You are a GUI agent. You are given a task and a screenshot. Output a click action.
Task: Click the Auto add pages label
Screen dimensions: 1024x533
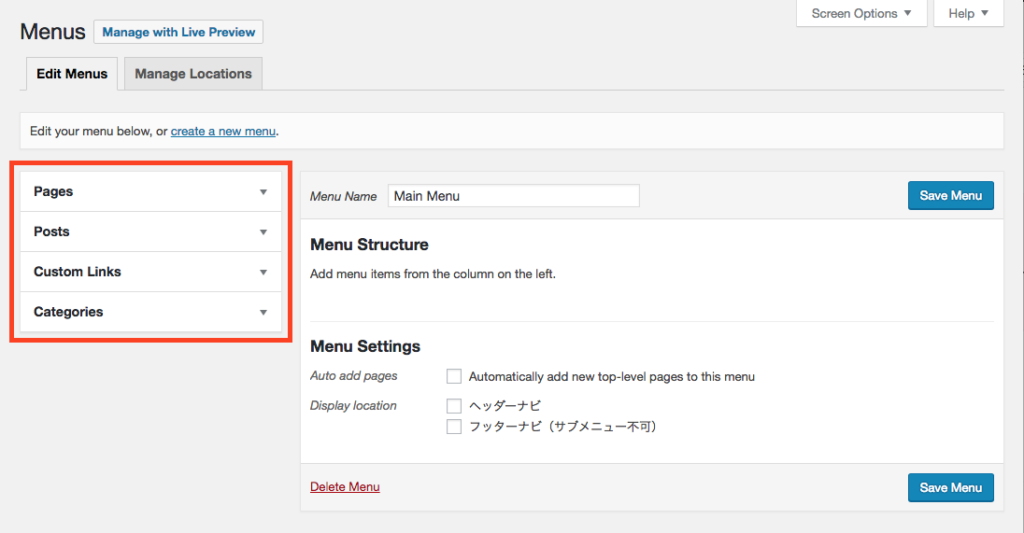coord(354,376)
